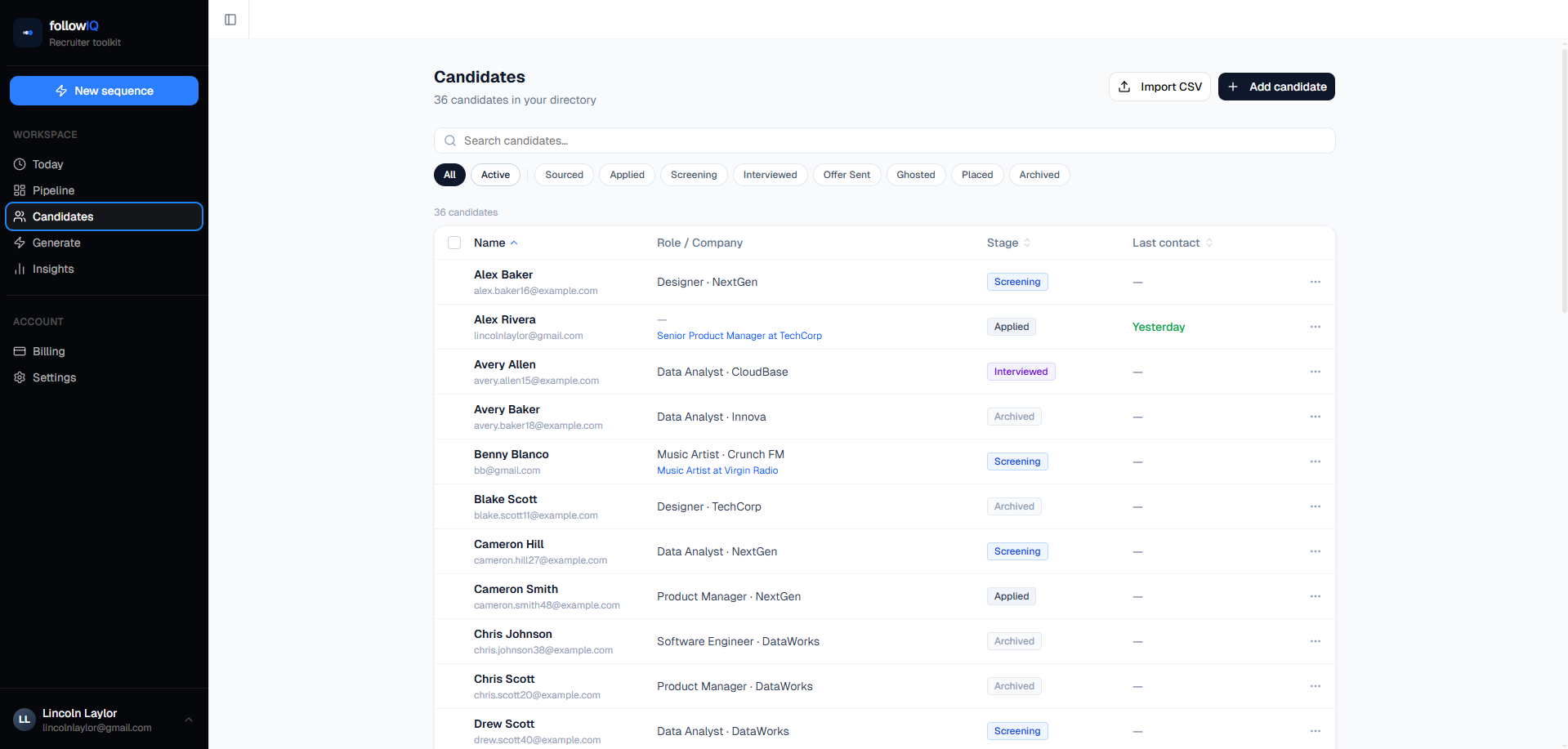This screenshot has height=749, width=1568.
Task: Filter by Archived stage
Action: pos(1039,175)
